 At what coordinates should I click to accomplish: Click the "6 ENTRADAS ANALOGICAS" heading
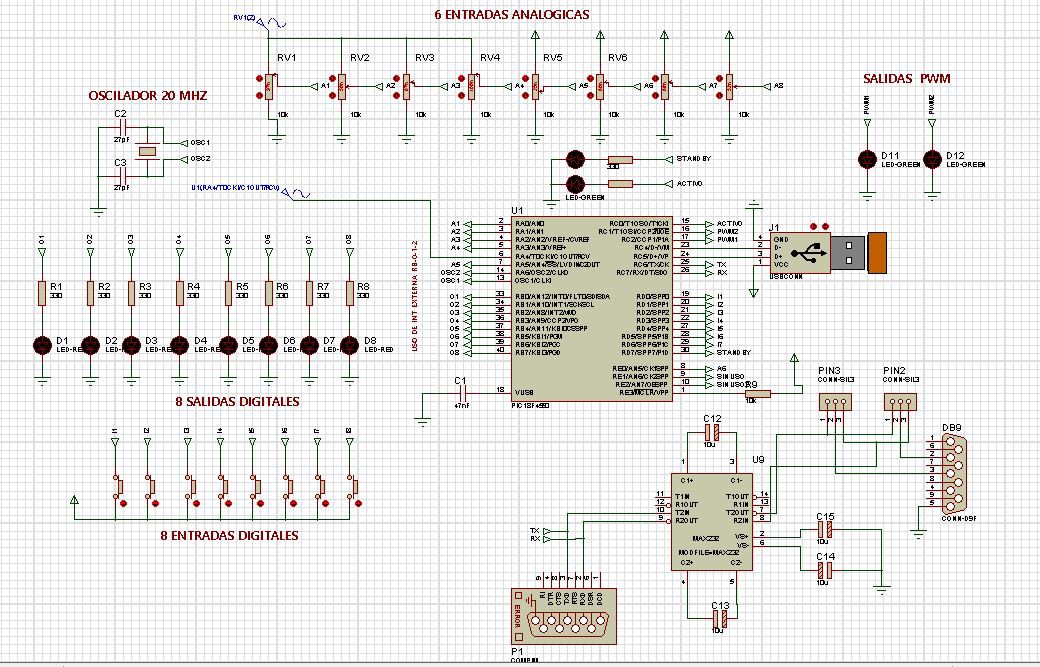point(511,15)
